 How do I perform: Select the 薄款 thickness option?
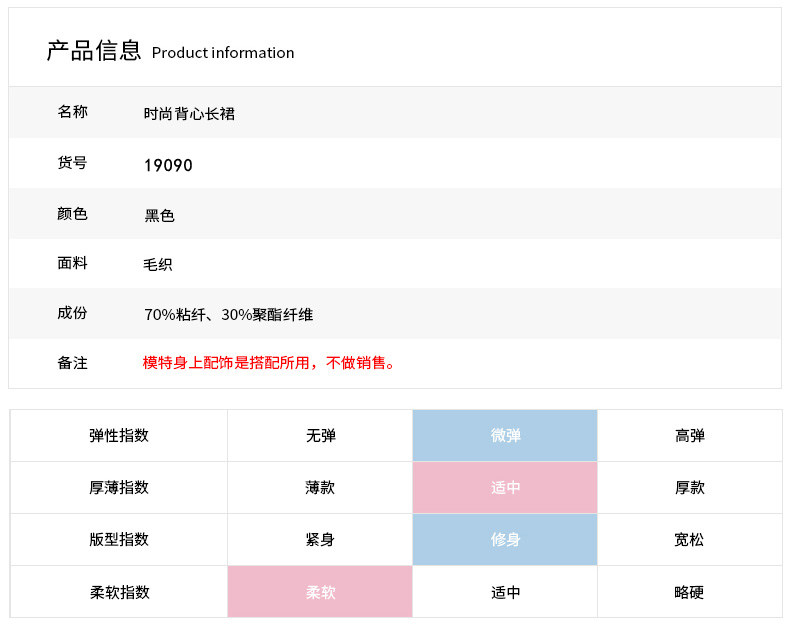pyautogui.click(x=320, y=488)
